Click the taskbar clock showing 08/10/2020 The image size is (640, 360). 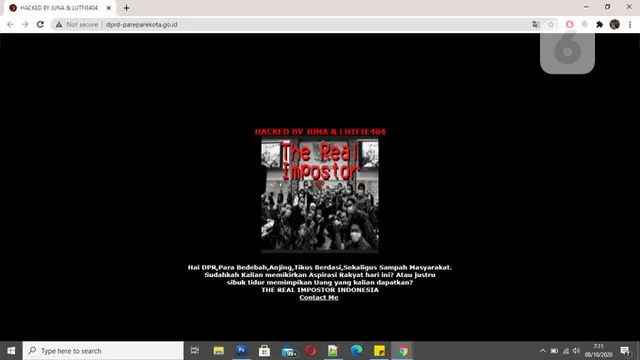tap(598, 351)
